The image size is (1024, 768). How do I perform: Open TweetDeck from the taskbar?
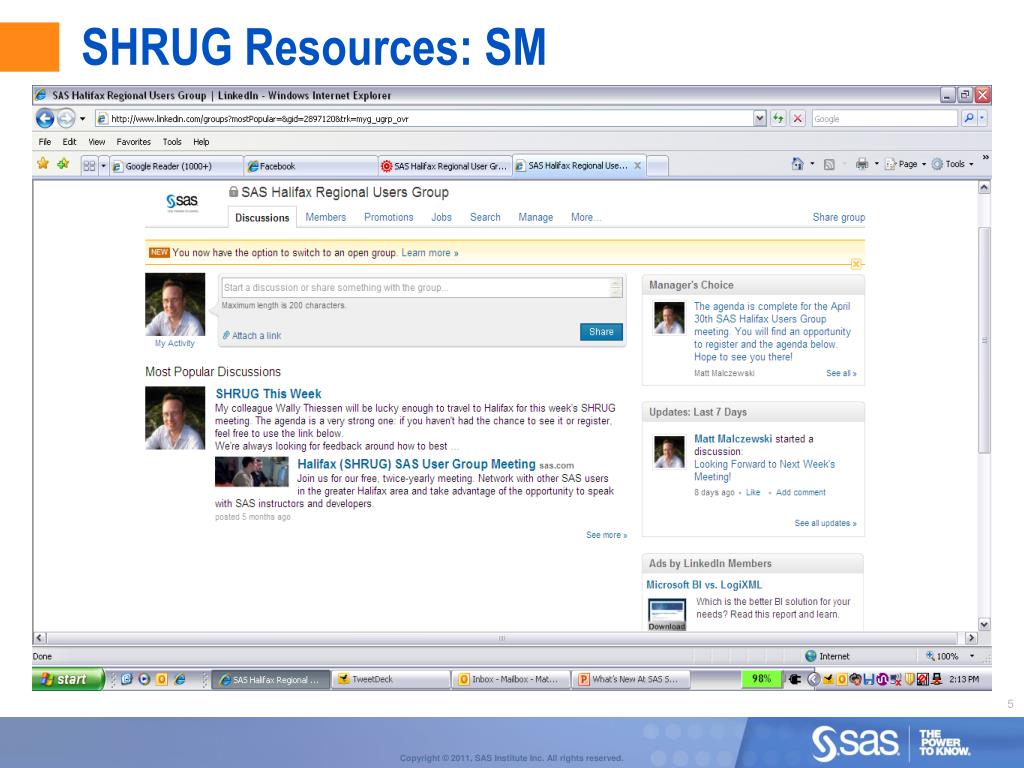click(x=391, y=679)
